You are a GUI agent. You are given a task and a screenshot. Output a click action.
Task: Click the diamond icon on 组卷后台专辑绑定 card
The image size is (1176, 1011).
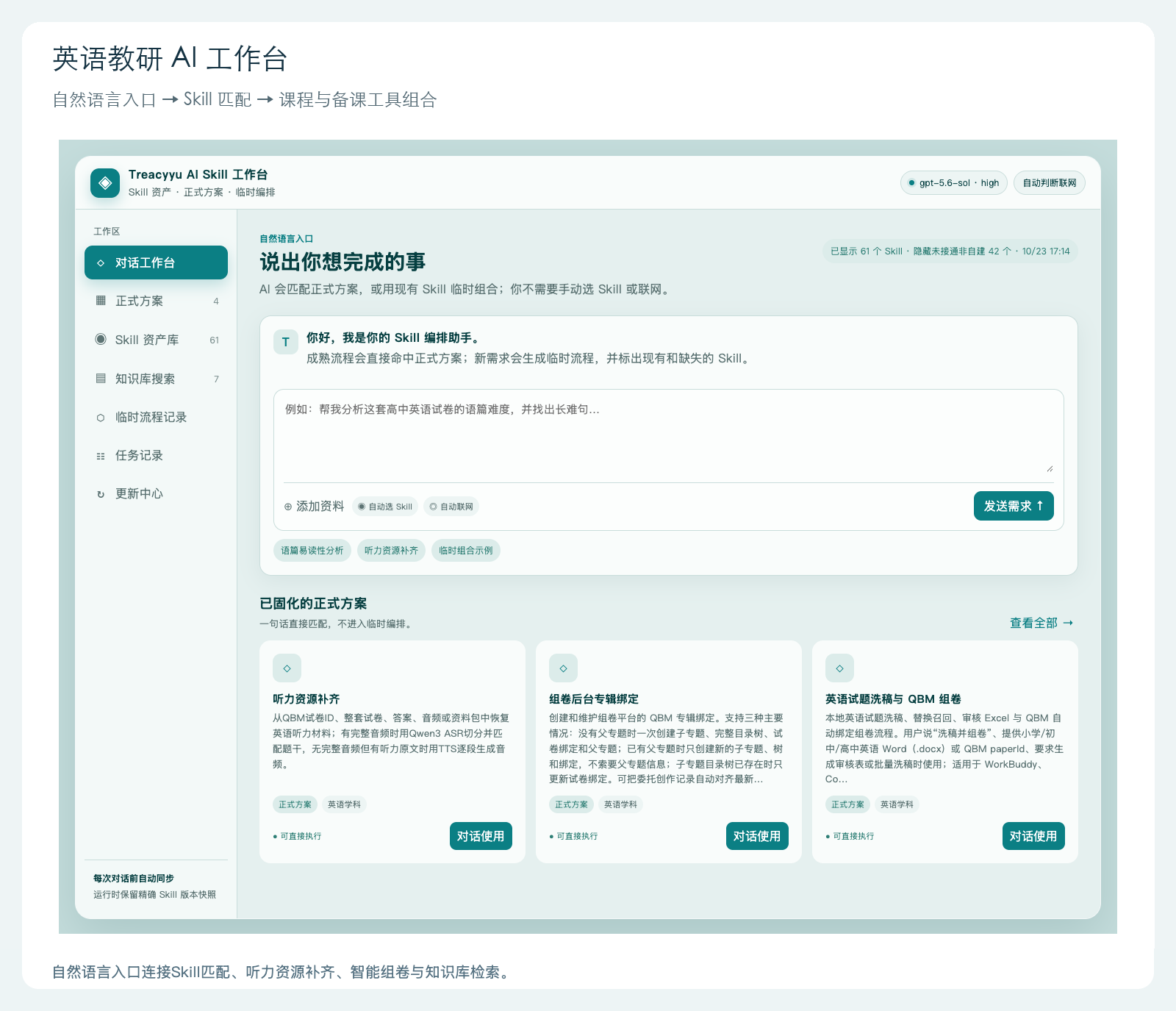(563, 668)
